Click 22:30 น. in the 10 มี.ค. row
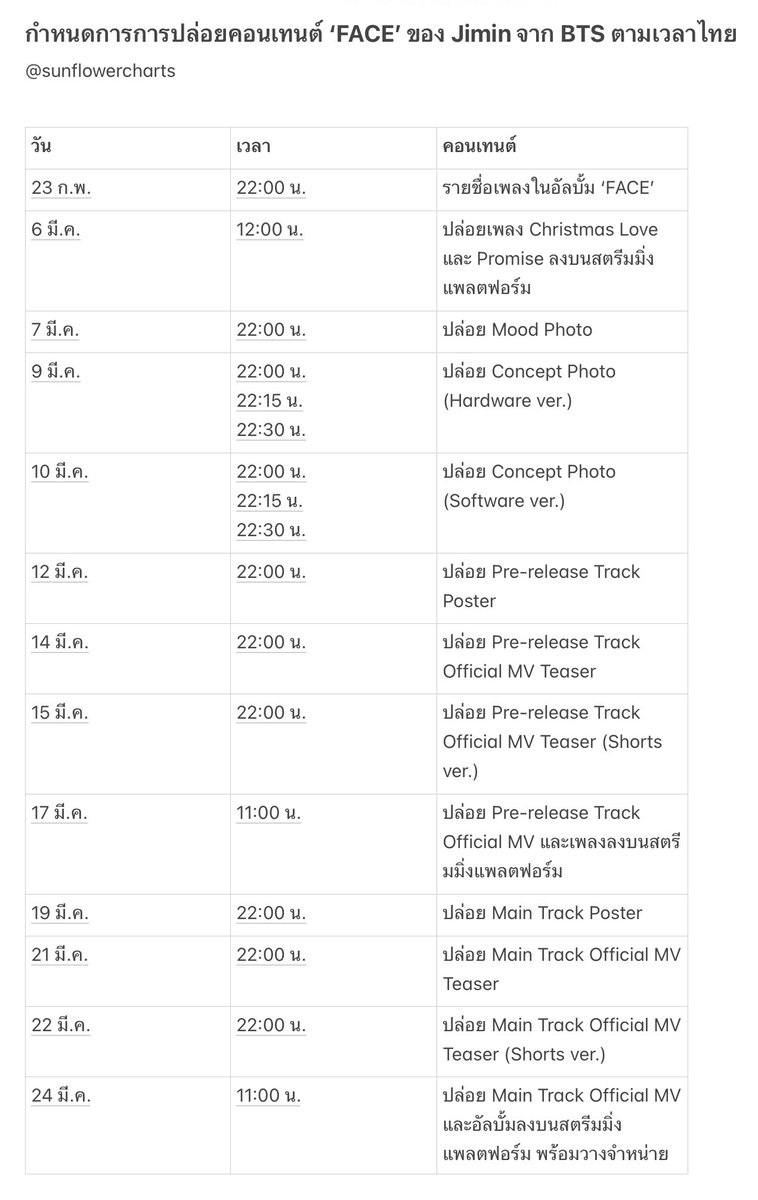 coord(271,530)
